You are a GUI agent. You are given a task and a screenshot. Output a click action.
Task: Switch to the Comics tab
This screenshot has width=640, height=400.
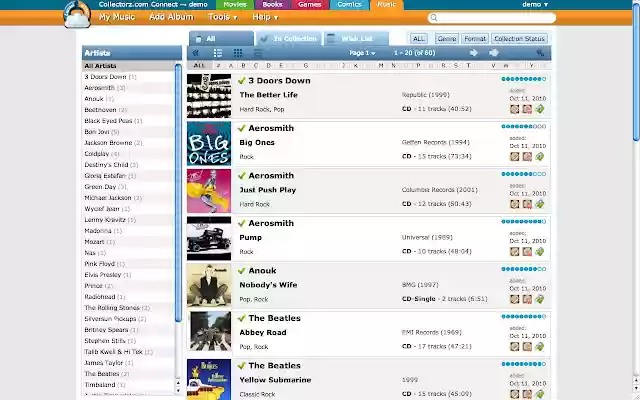tap(349, 4)
